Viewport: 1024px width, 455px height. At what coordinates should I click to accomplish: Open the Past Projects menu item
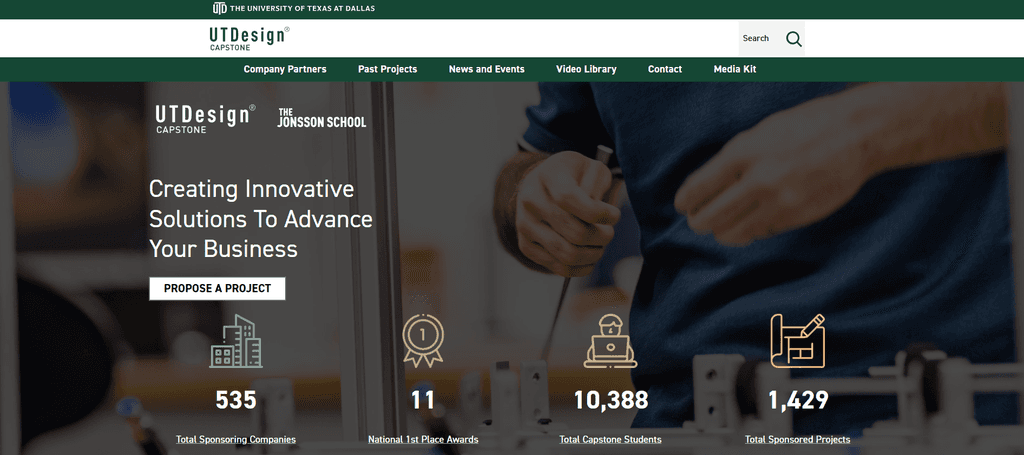(x=387, y=69)
